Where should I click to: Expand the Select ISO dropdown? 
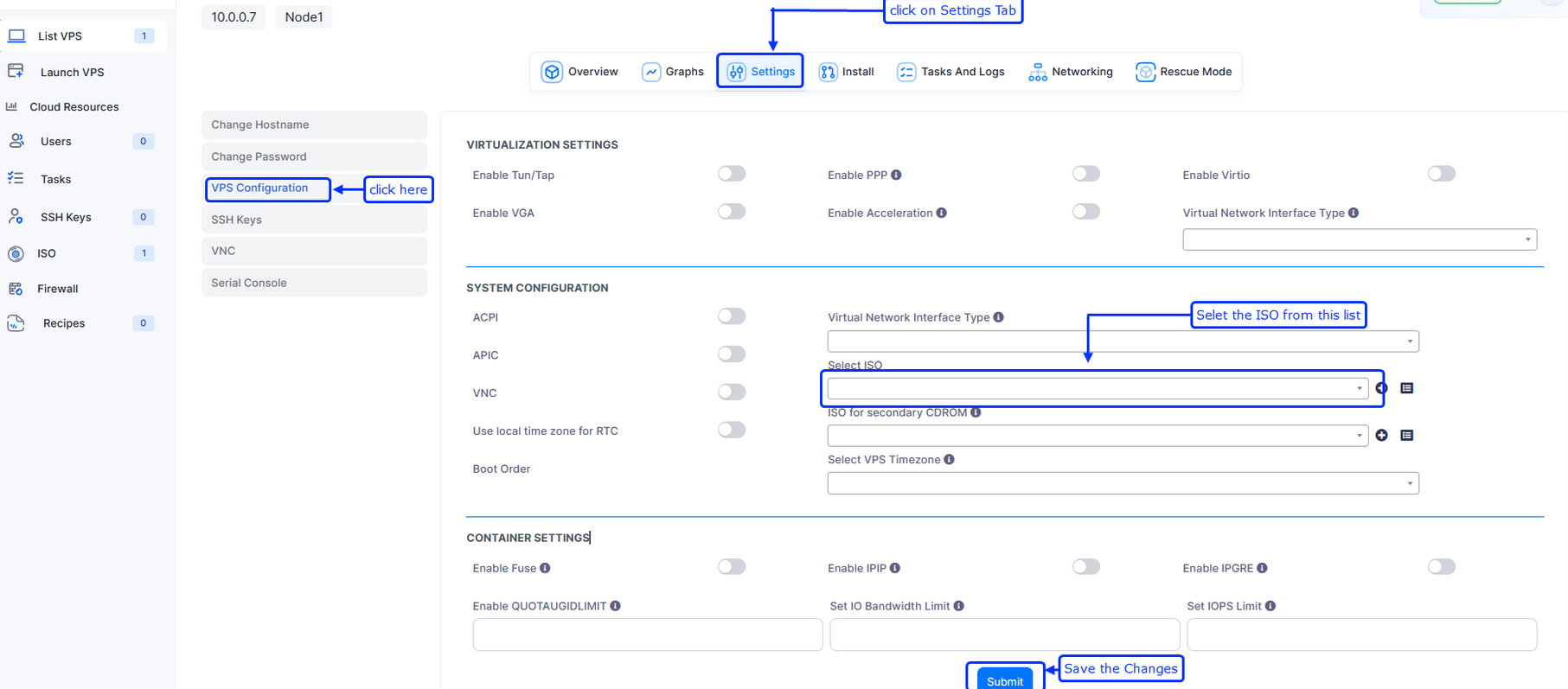[1097, 389]
